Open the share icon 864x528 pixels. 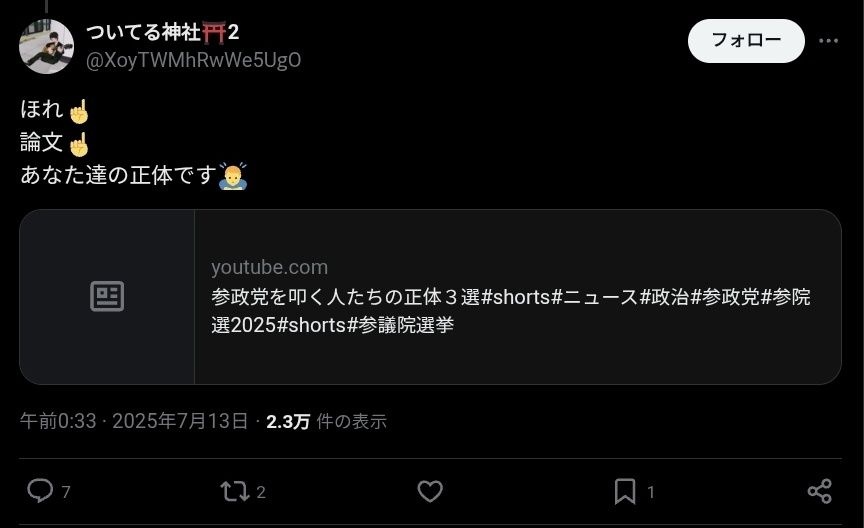819,491
